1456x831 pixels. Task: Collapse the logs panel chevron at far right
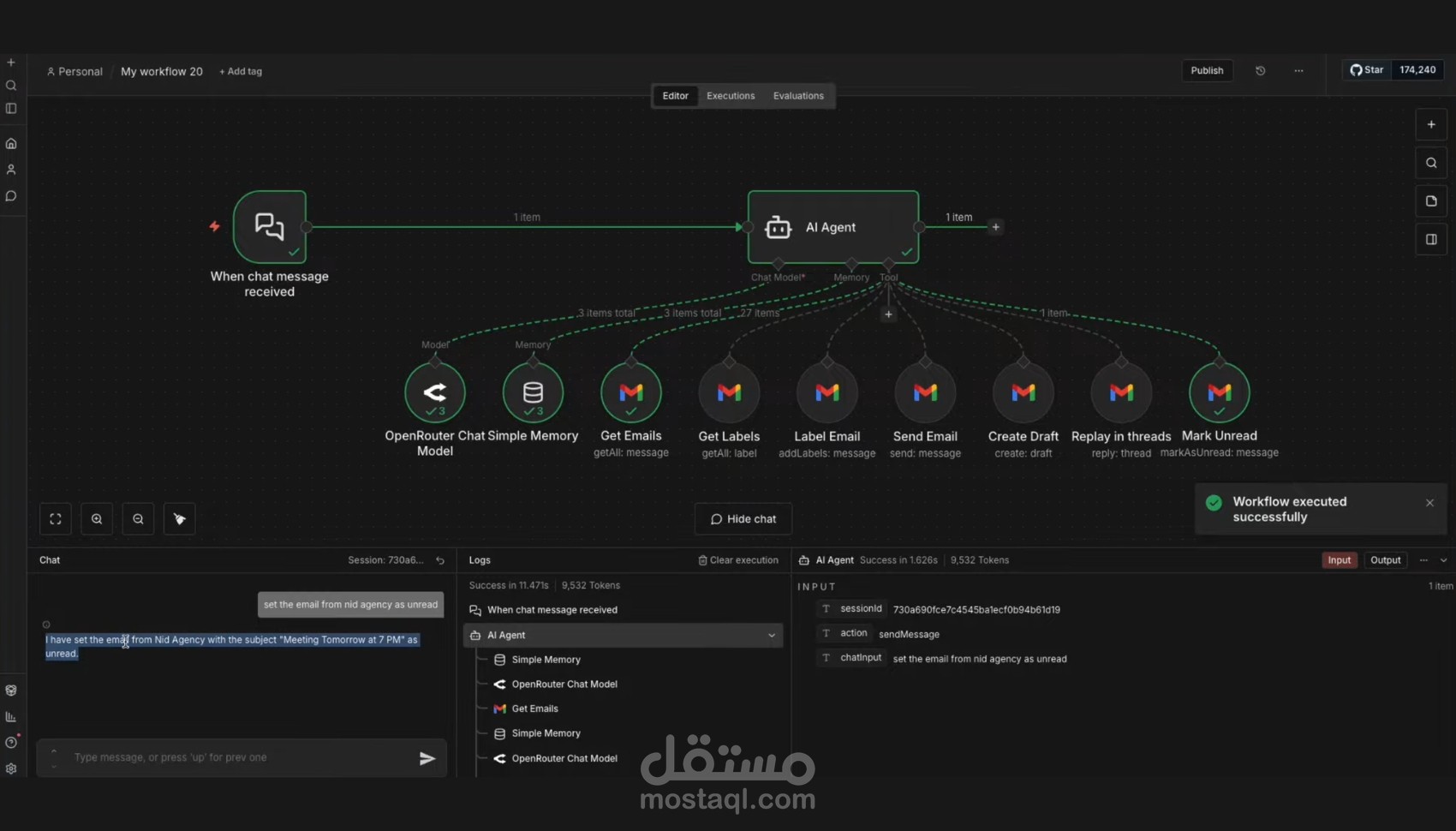[1444, 560]
